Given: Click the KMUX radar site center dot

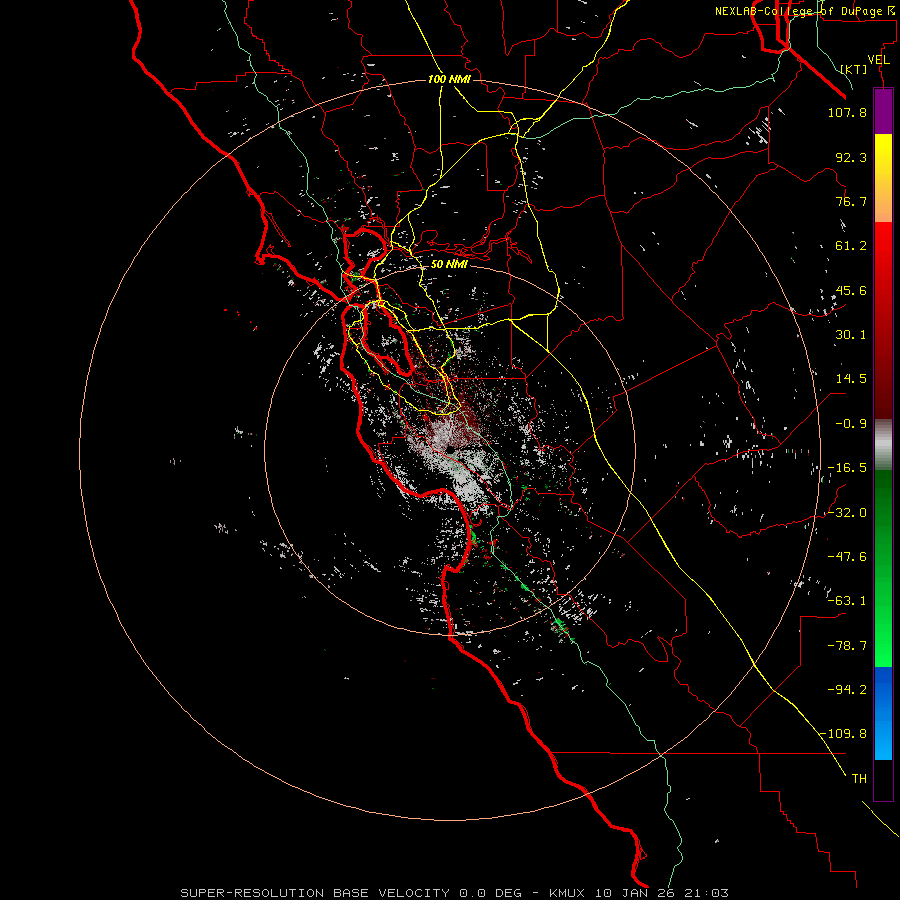Looking at the screenshot, I should (451, 449).
